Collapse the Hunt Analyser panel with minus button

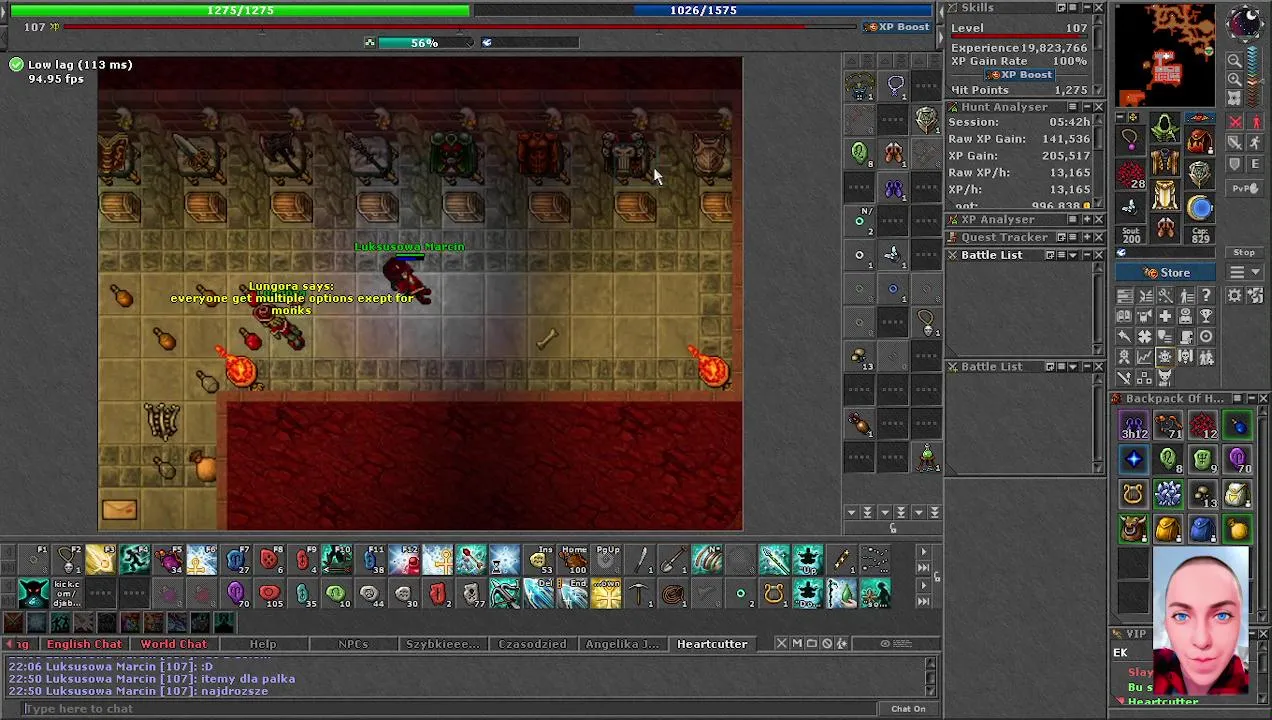1085,107
